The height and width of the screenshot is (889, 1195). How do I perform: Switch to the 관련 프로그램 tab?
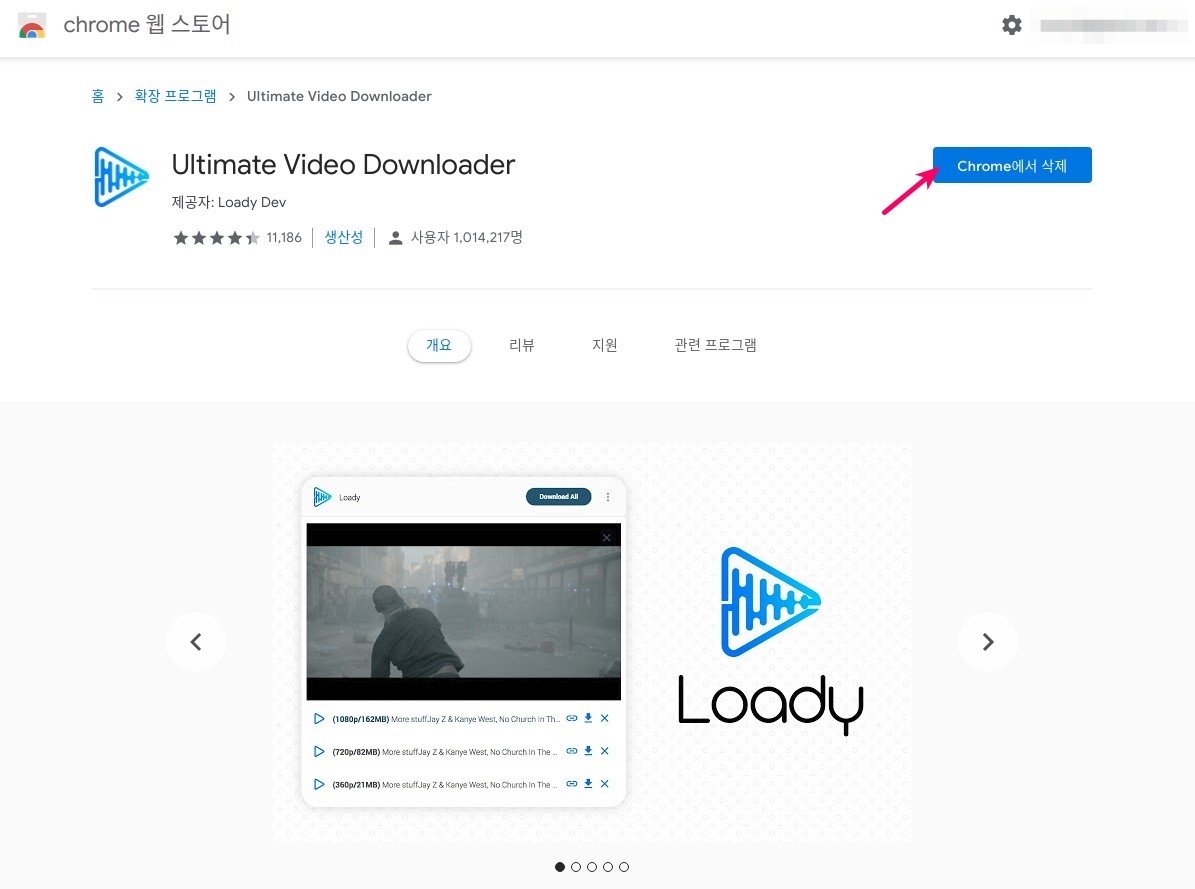point(716,345)
